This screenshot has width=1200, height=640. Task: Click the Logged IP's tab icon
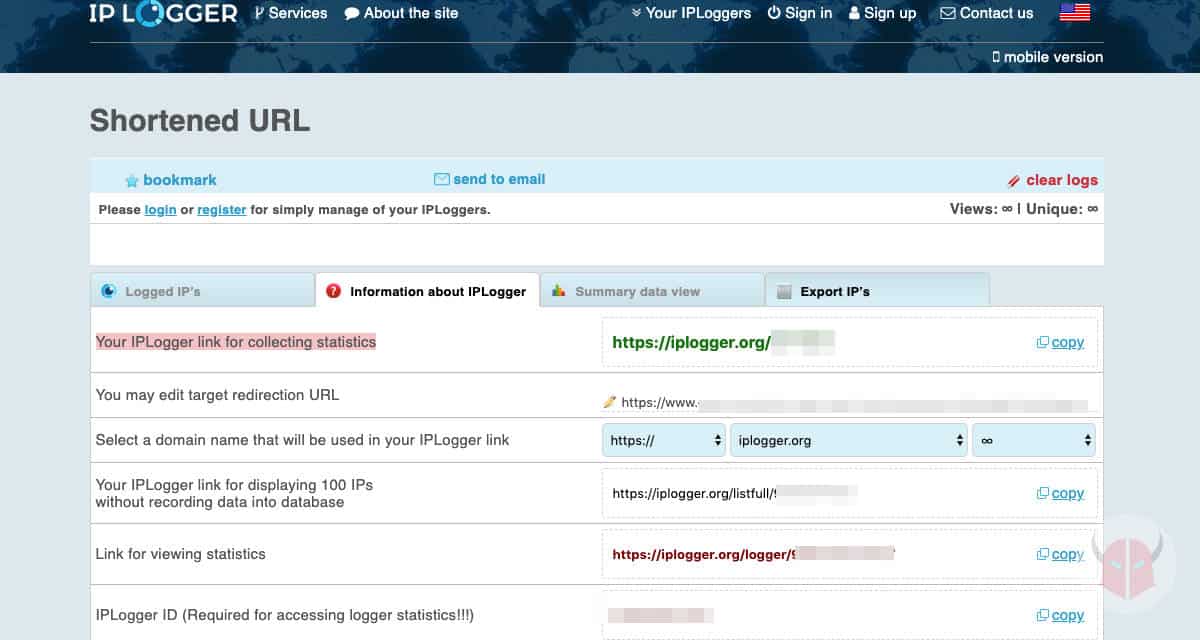pyautogui.click(x=109, y=291)
